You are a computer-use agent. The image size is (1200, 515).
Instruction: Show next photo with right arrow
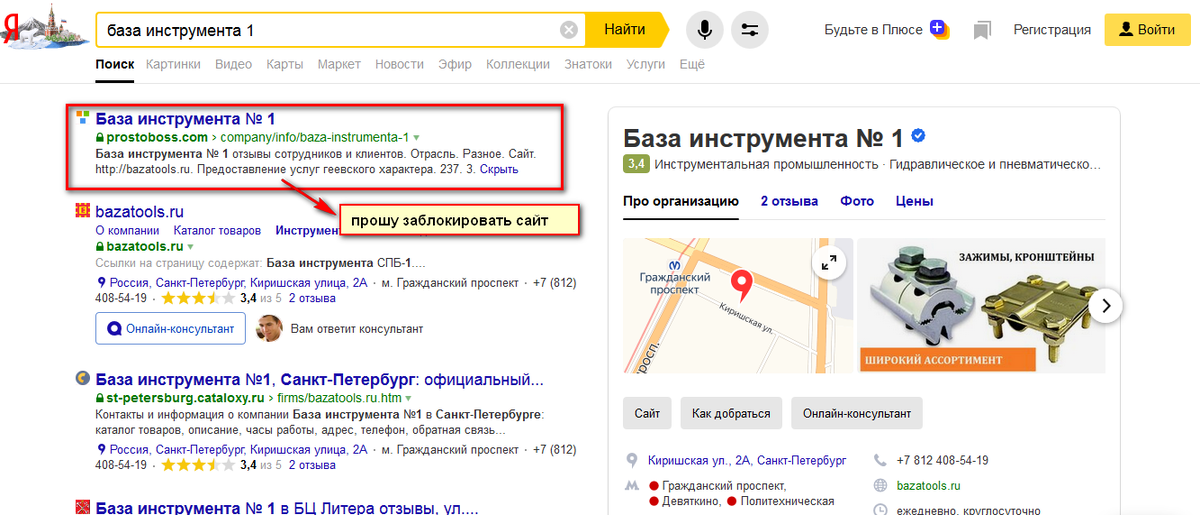tap(1105, 305)
